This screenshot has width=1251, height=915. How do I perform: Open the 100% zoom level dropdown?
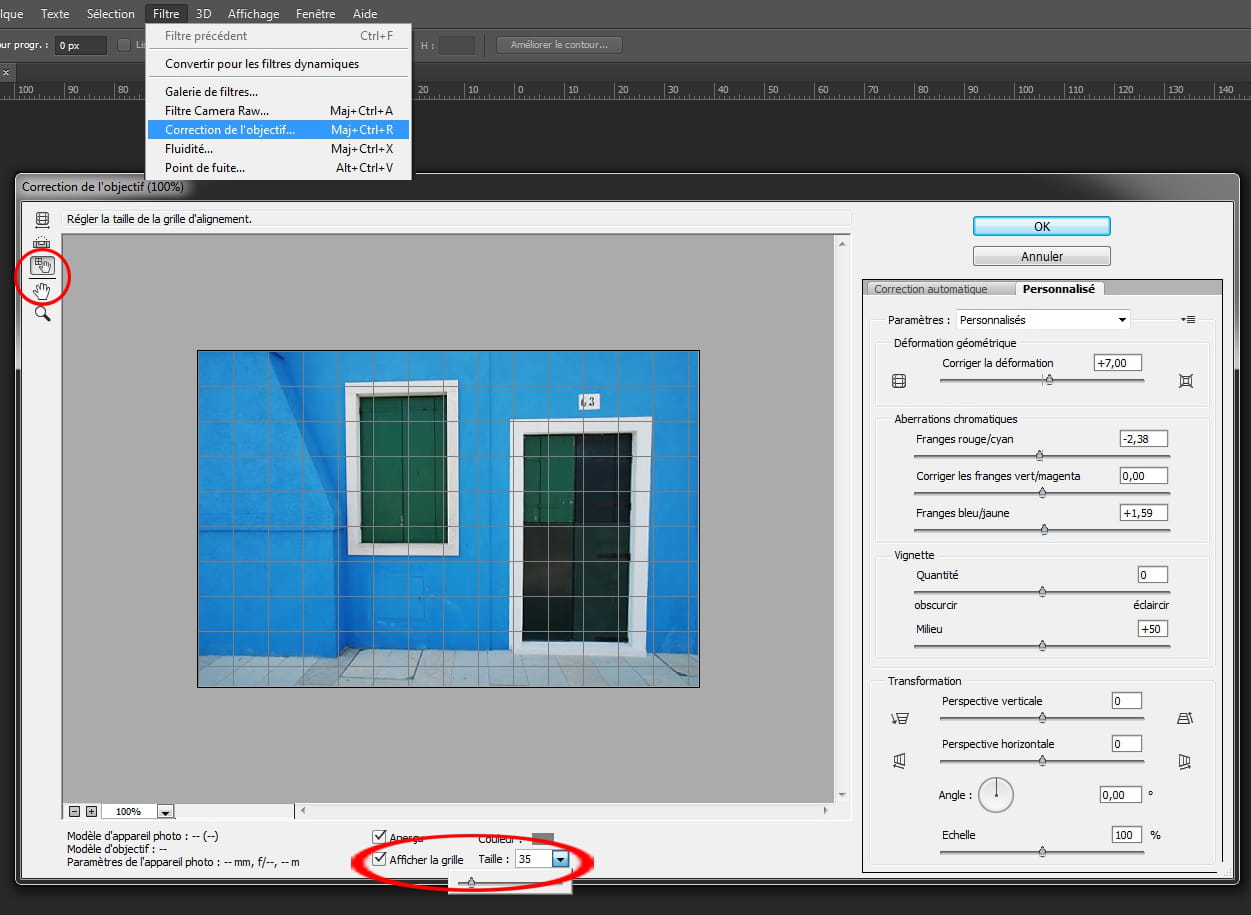pyautogui.click(x=165, y=812)
